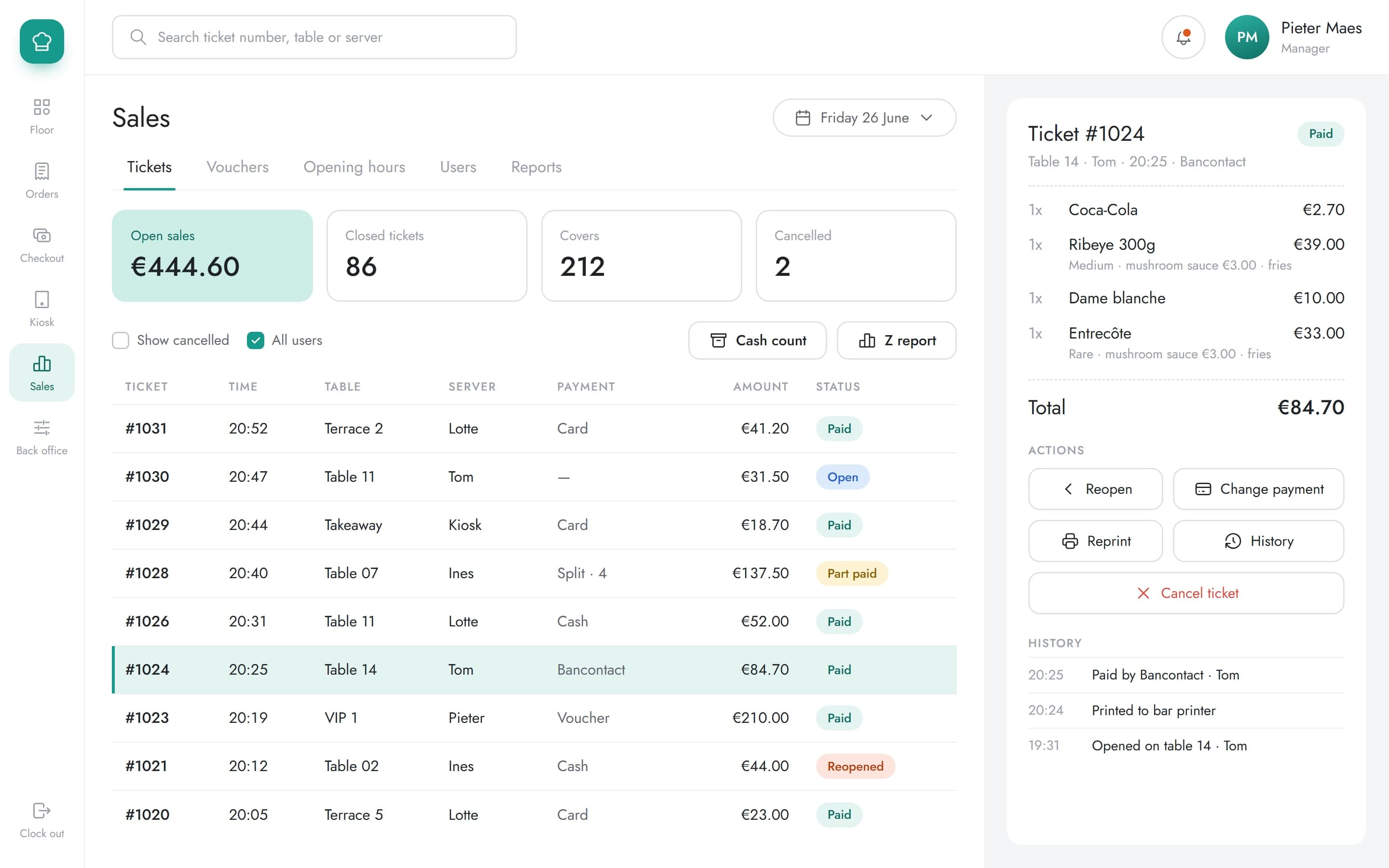The width and height of the screenshot is (1389, 868).
Task: Select Takeaway ticket #1029
Action: click(534, 525)
